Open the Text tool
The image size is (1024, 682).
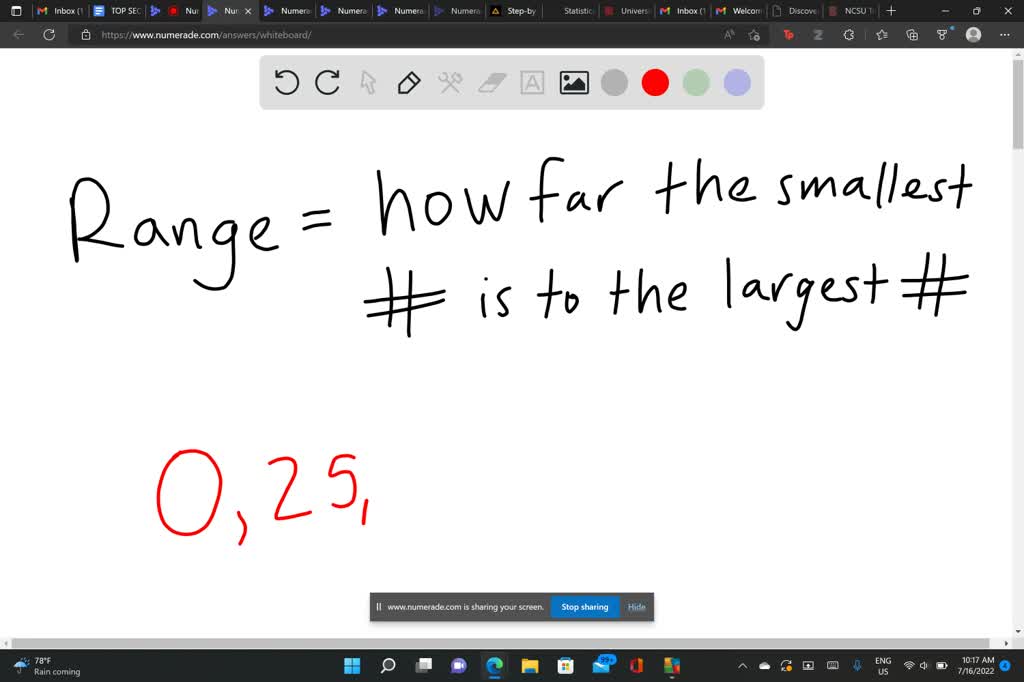(x=531, y=83)
